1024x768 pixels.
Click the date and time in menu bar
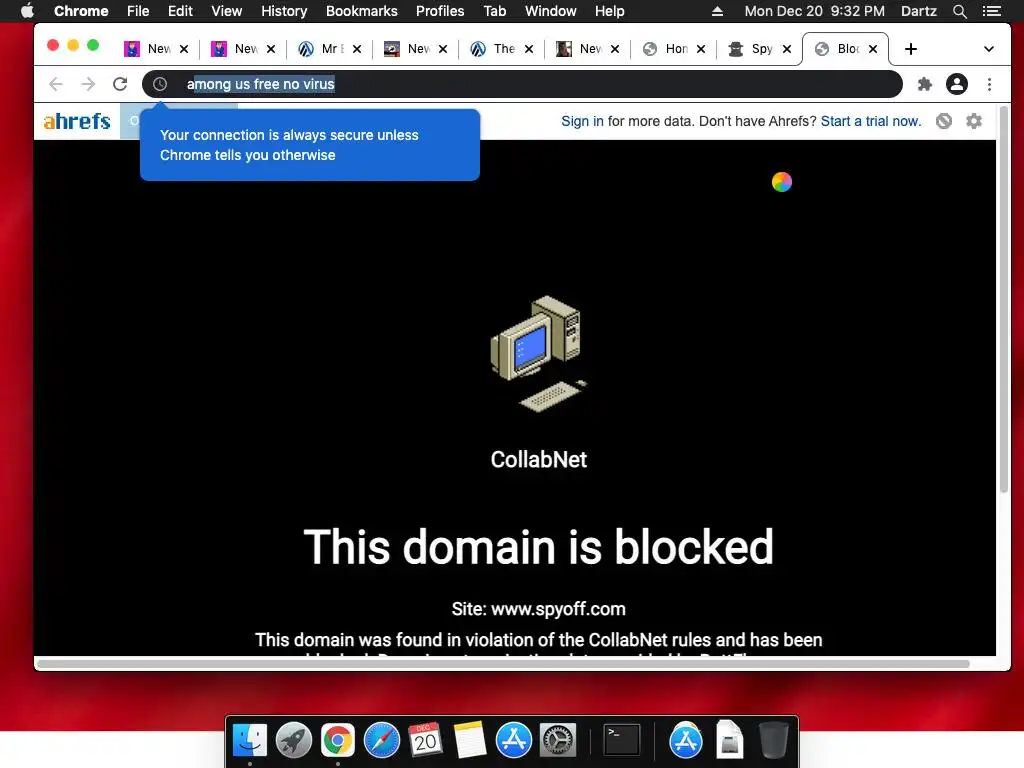click(x=814, y=11)
